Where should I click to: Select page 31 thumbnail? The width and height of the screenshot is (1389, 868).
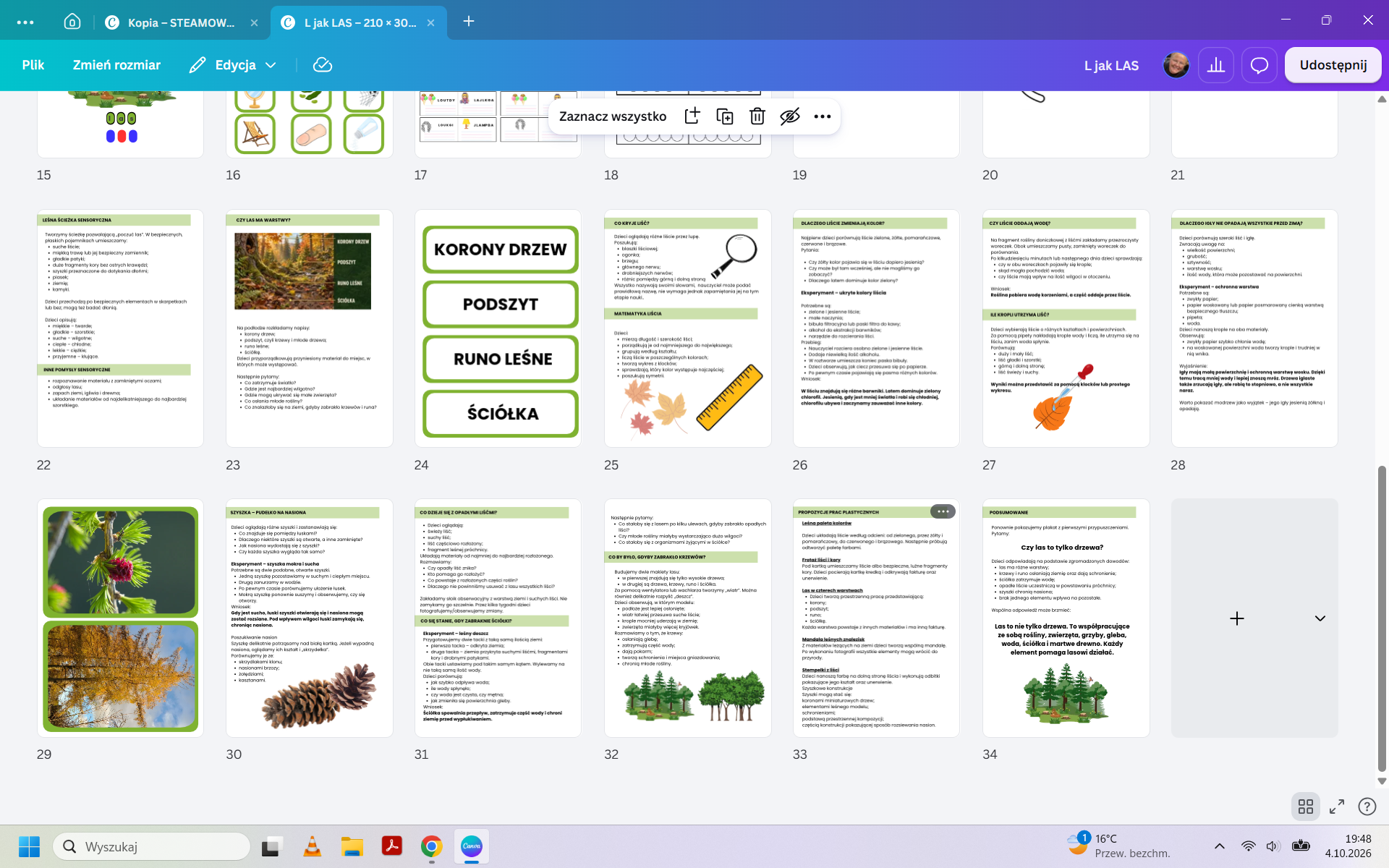498,618
